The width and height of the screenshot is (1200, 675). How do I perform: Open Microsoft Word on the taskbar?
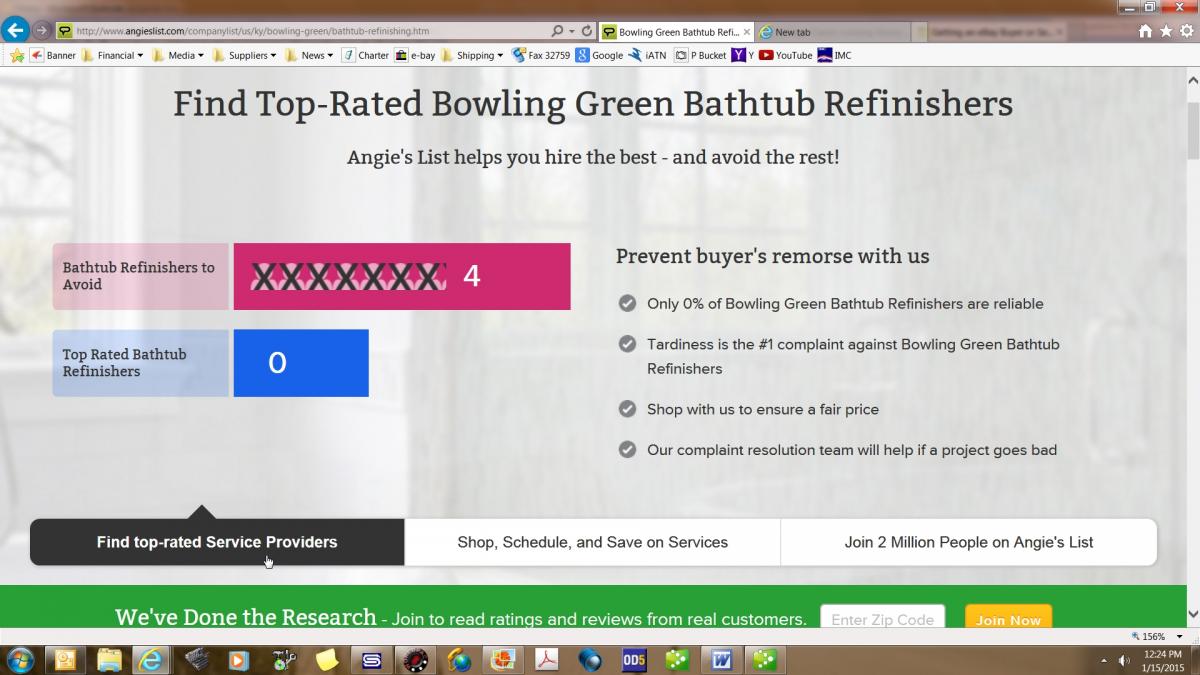click(x=721, y=660)
